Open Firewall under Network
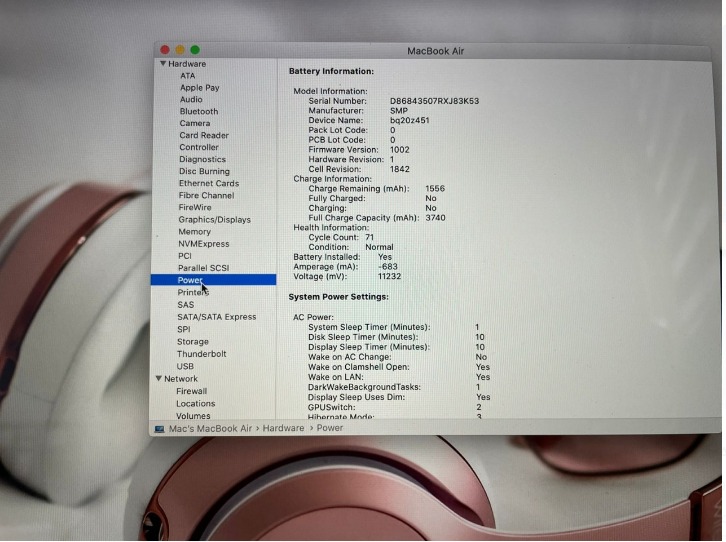 pyautogui.click(x=191, y=391)
